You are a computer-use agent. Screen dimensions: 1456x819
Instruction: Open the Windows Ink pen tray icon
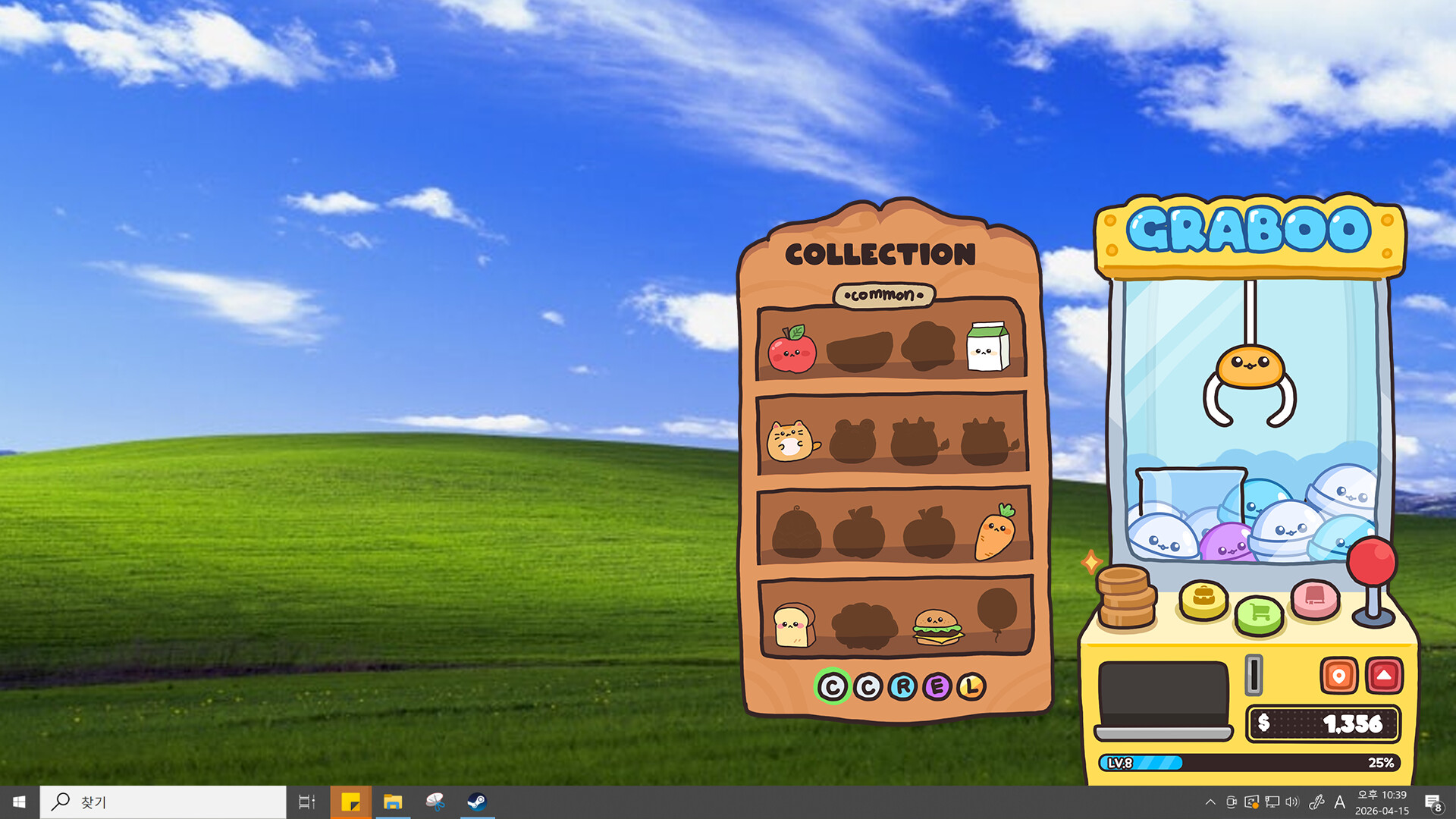coord(1316,802)
